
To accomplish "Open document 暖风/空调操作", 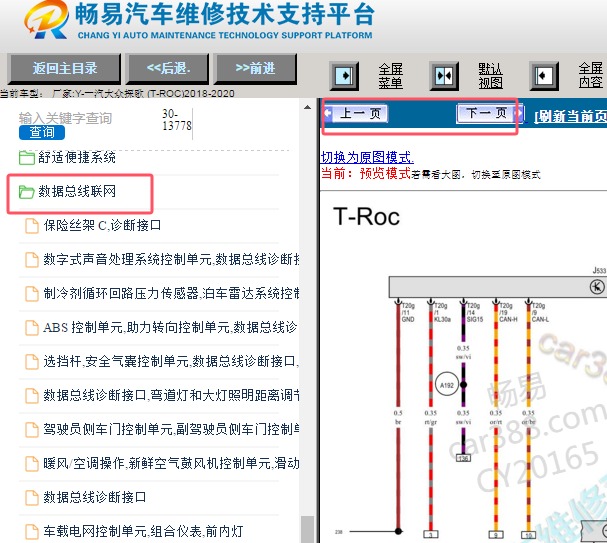I will click(x=162, y=463).
